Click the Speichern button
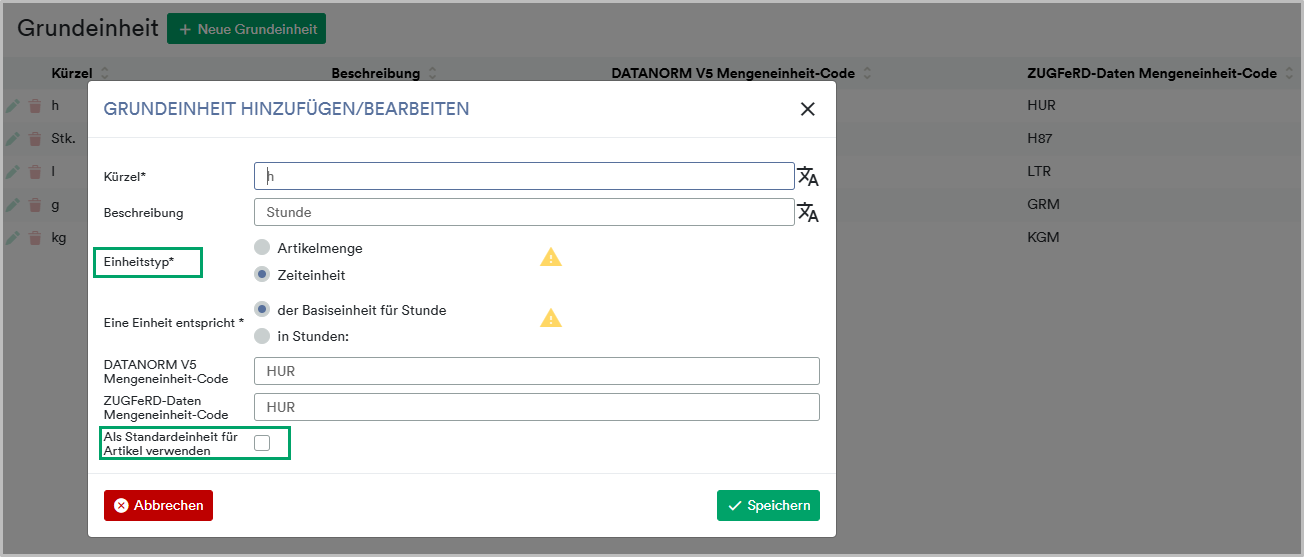This screenshot has width=1304, height=557. [x=768, y=505]
